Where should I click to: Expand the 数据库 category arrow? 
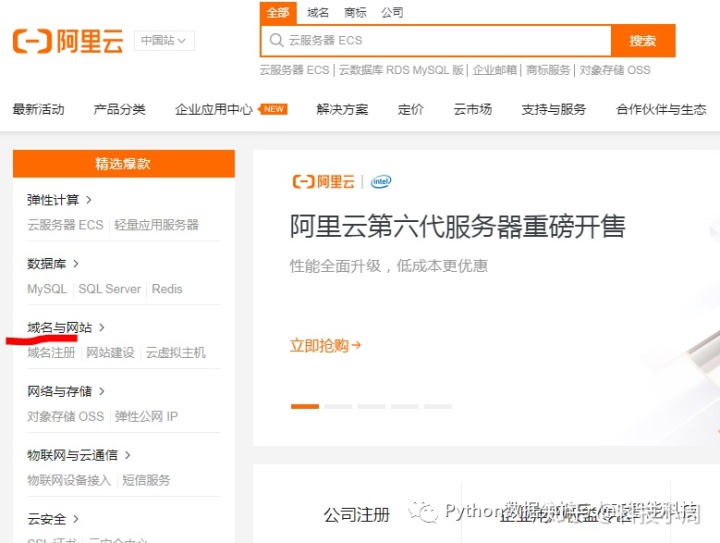[76, 263]
